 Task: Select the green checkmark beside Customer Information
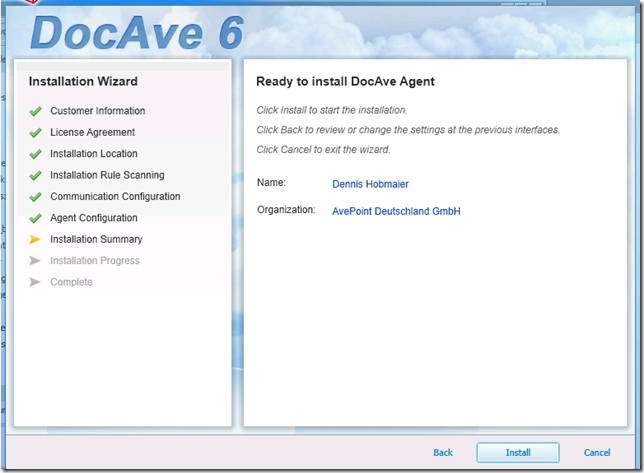pos(36,111)
